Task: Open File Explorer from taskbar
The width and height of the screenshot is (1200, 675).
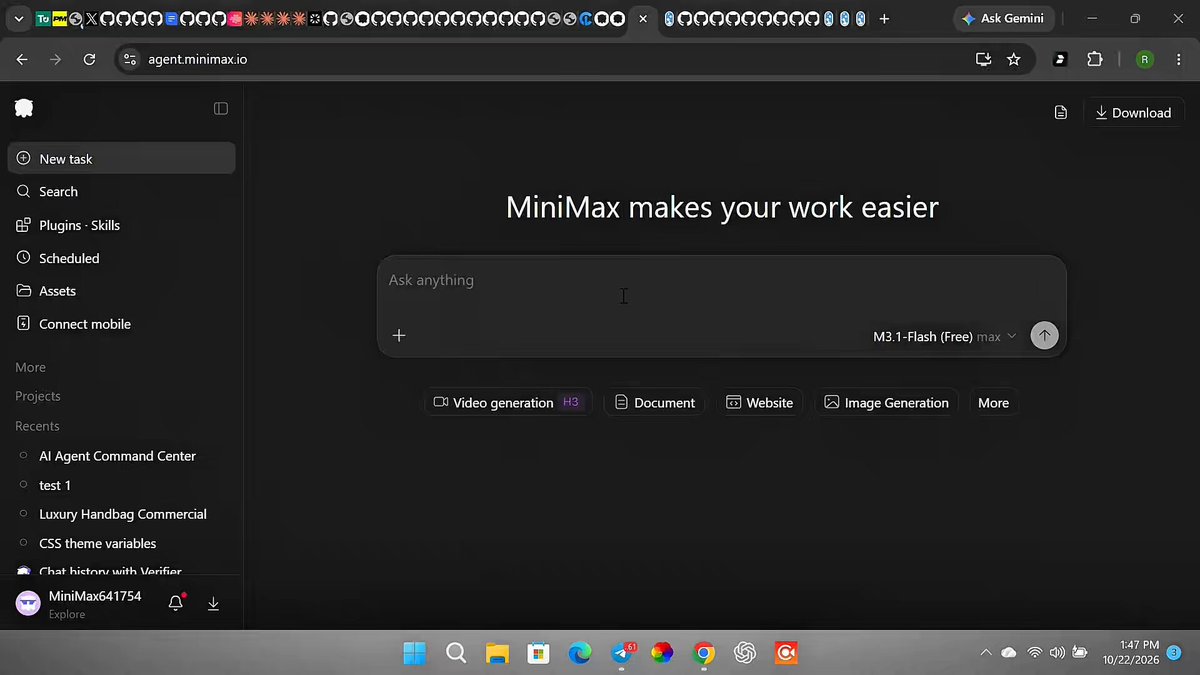Action: [497, 653]
